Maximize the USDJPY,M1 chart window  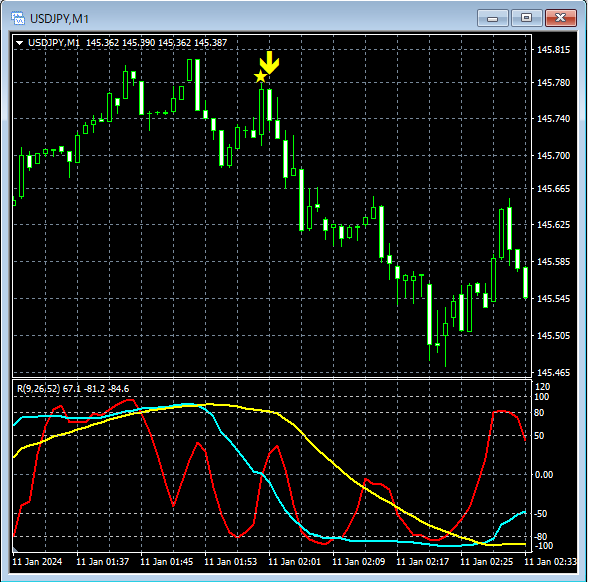tap(526, 18)
